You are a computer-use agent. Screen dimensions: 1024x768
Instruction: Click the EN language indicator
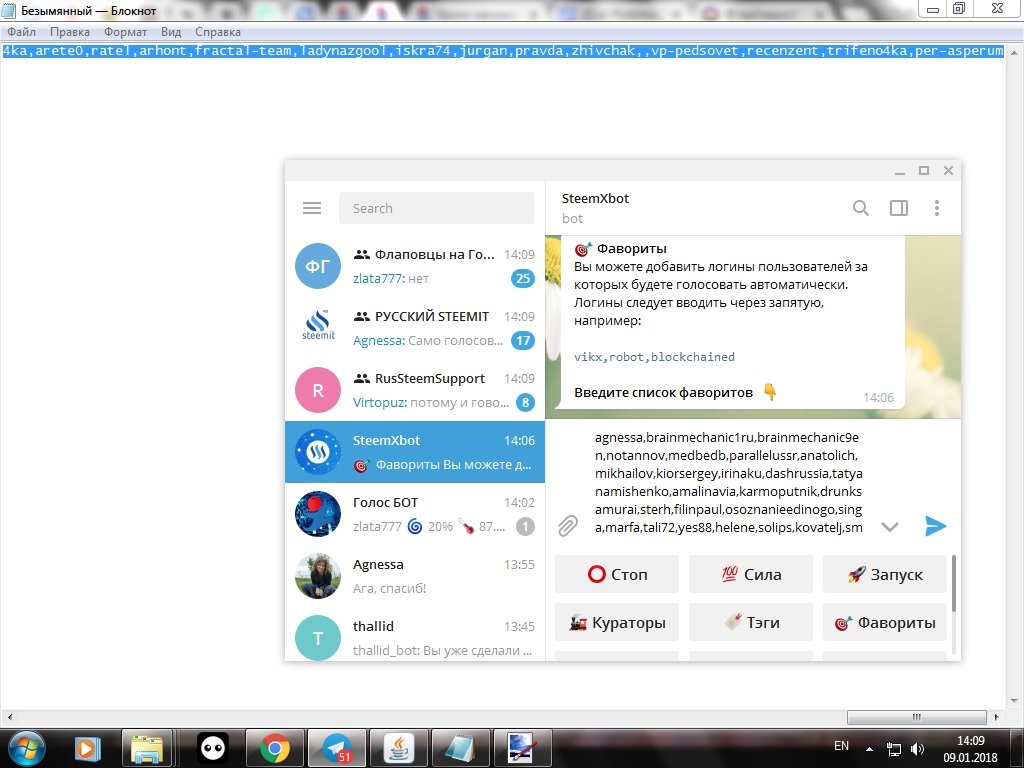click(841, 746)
